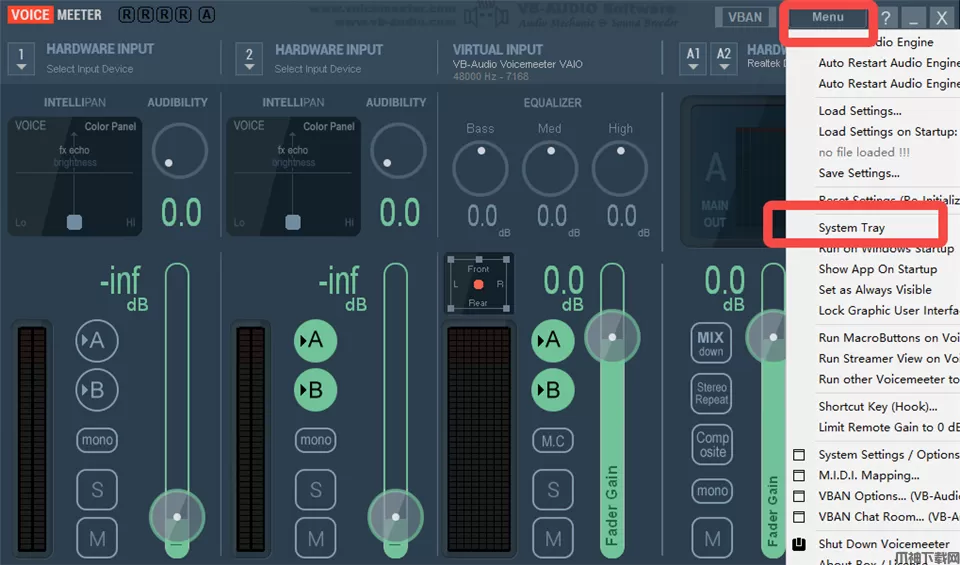Click the Virtual Input Fader Gain slider knob
The image size is (960, 565).
[612, 335]
